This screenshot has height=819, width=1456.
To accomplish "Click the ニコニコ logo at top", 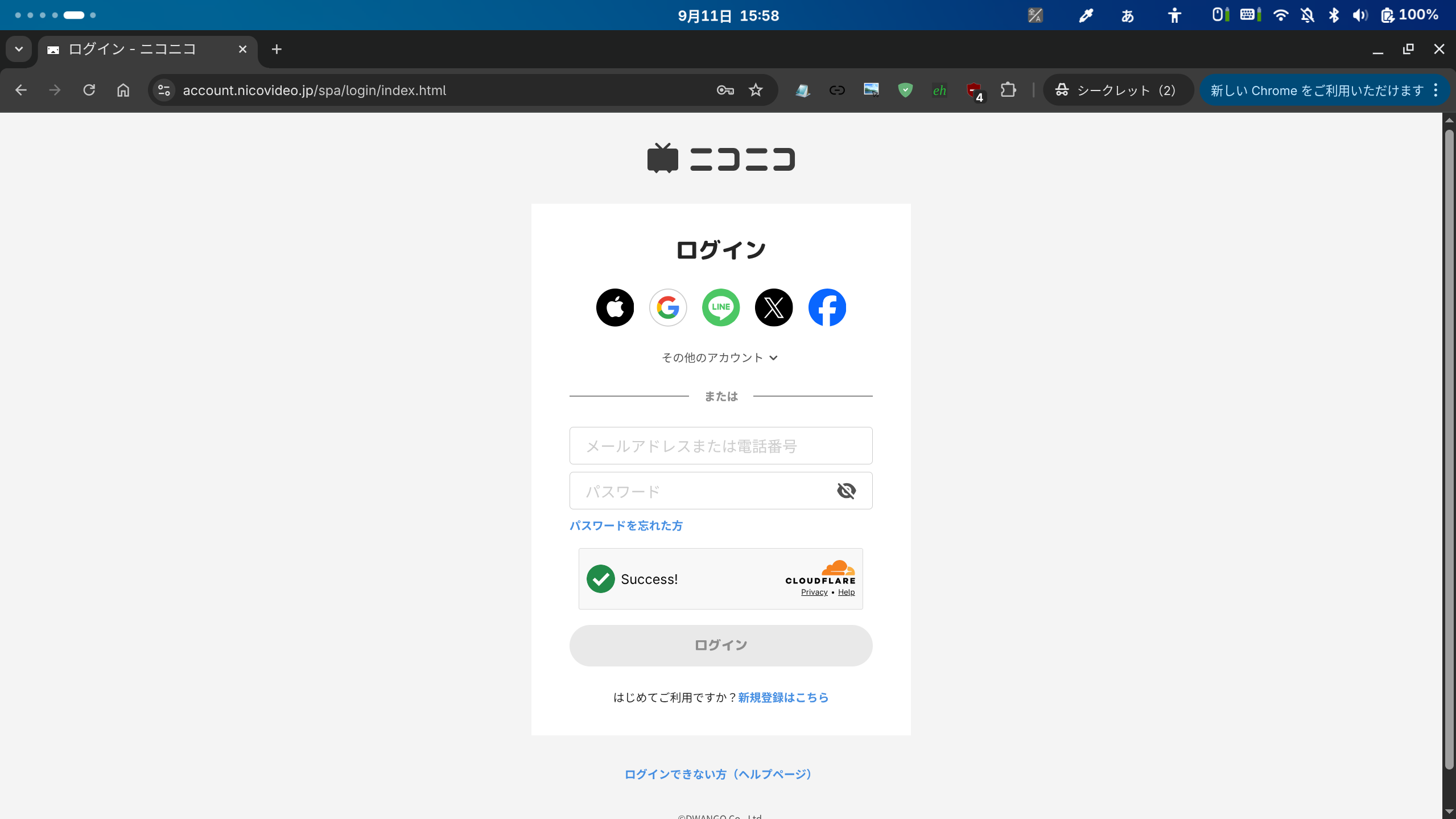I will coord(721,158).
